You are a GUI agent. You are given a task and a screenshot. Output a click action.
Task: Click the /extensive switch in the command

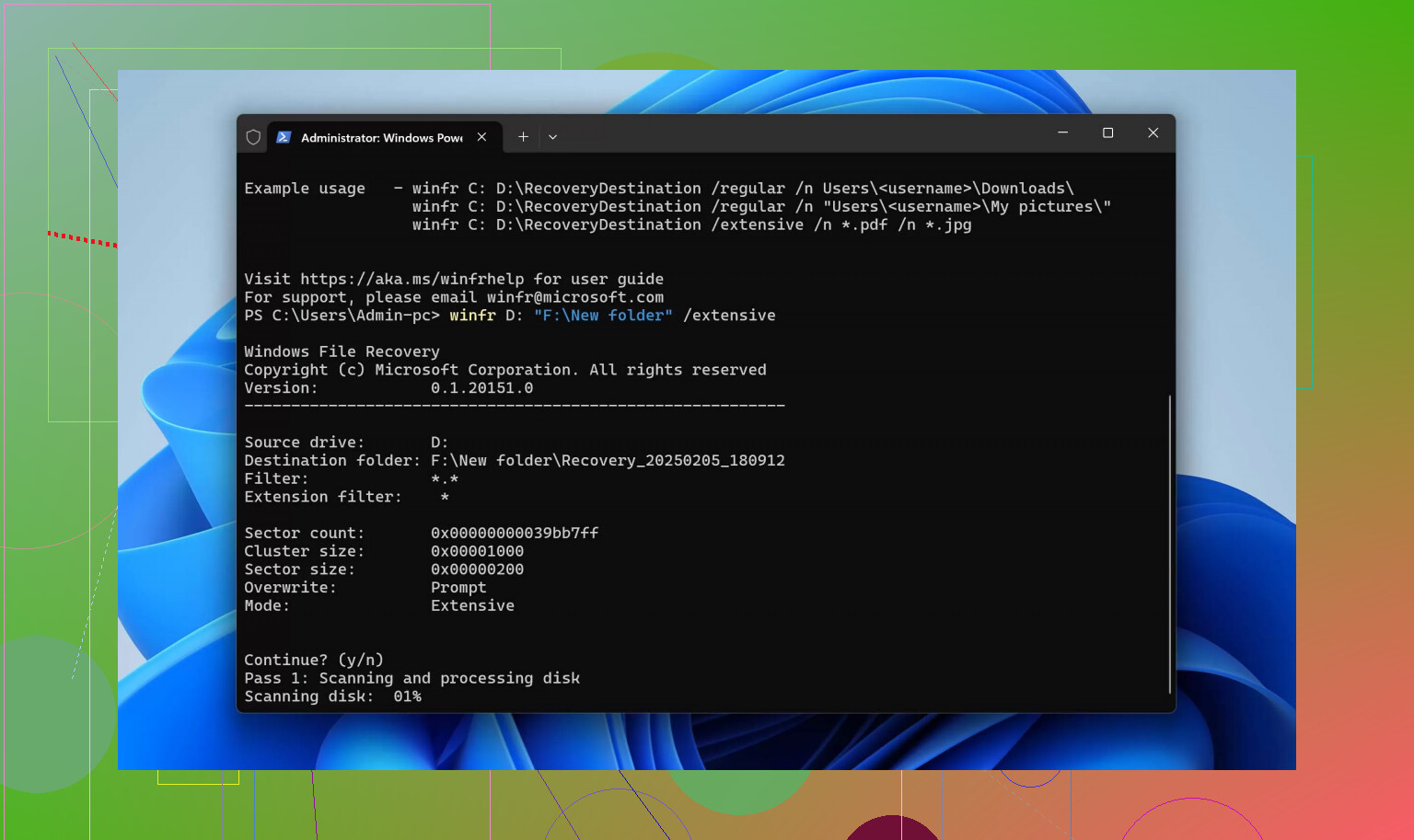(x=729, y=316)
